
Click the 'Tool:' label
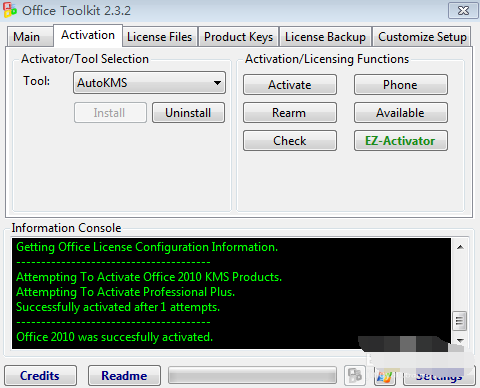(36, 81)
